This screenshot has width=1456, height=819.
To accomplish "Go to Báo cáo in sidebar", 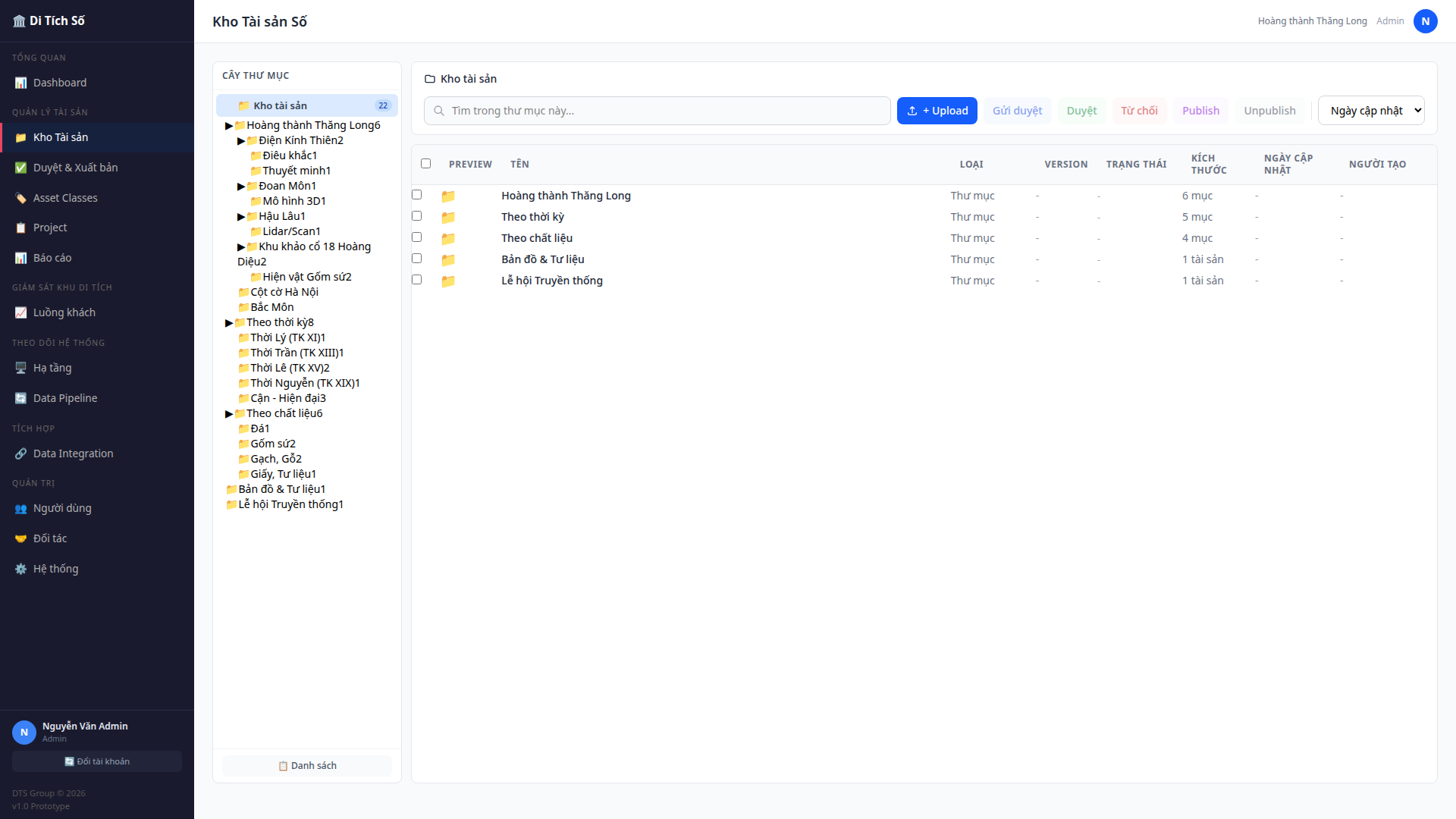I will [52, 258].
